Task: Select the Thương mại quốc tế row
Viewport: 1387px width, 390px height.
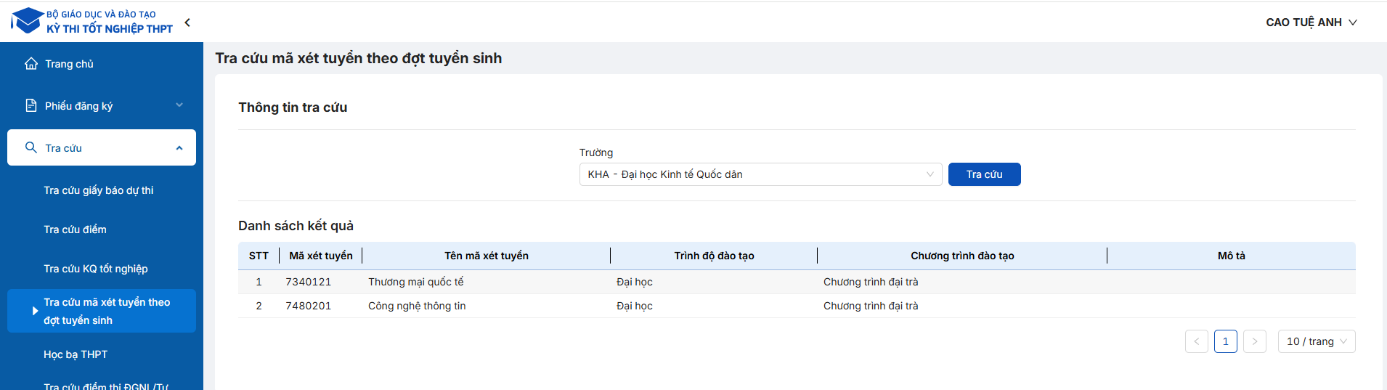Action: click(797, 281)
